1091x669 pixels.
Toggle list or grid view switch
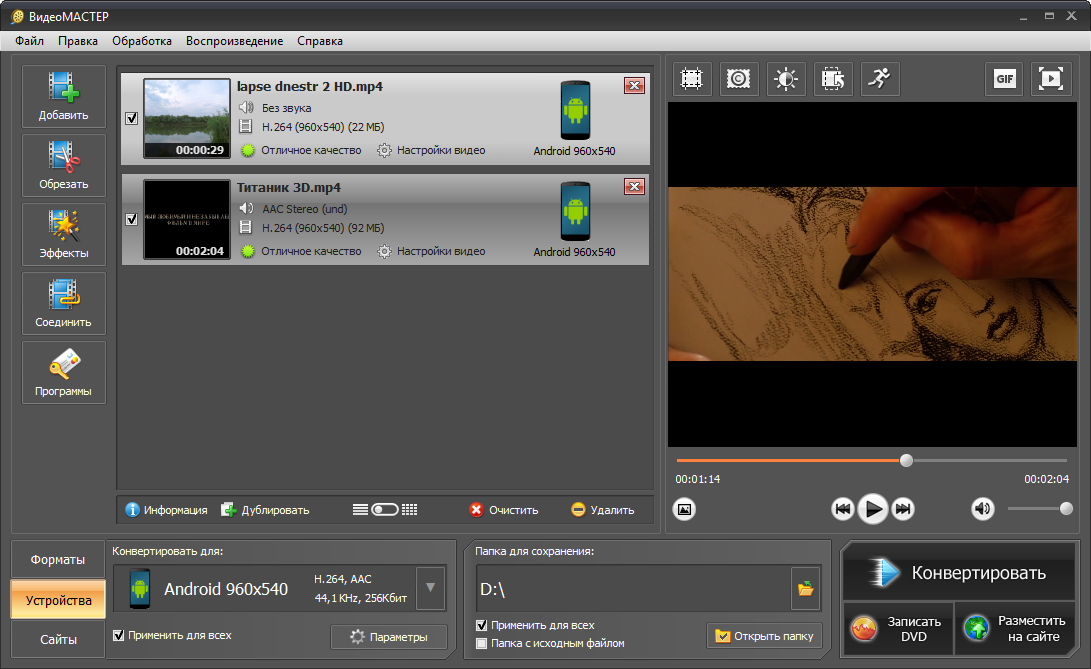[385, 510]
